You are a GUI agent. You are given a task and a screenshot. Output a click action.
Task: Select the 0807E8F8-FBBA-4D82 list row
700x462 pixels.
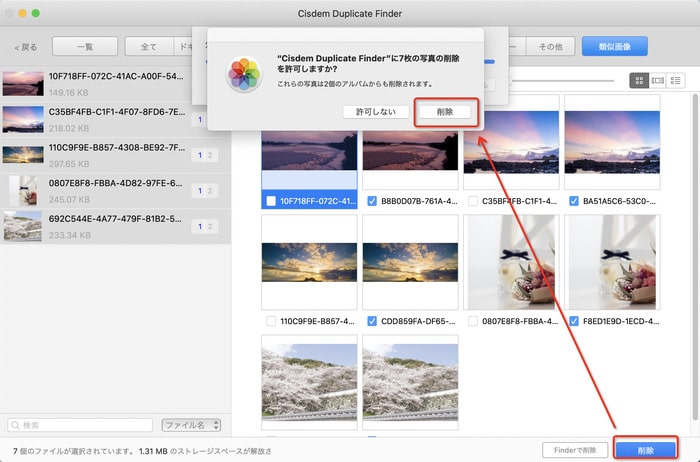coord(115,191)
